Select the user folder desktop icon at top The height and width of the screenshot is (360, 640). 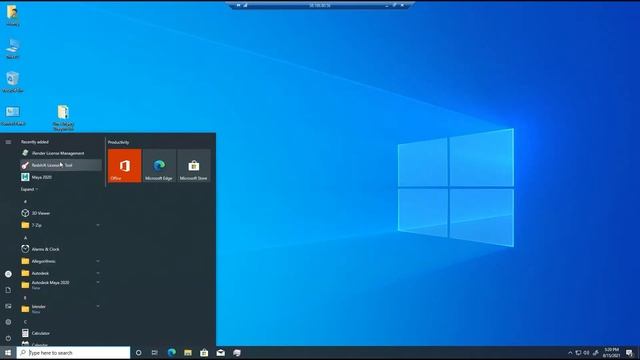pos(13,16)
